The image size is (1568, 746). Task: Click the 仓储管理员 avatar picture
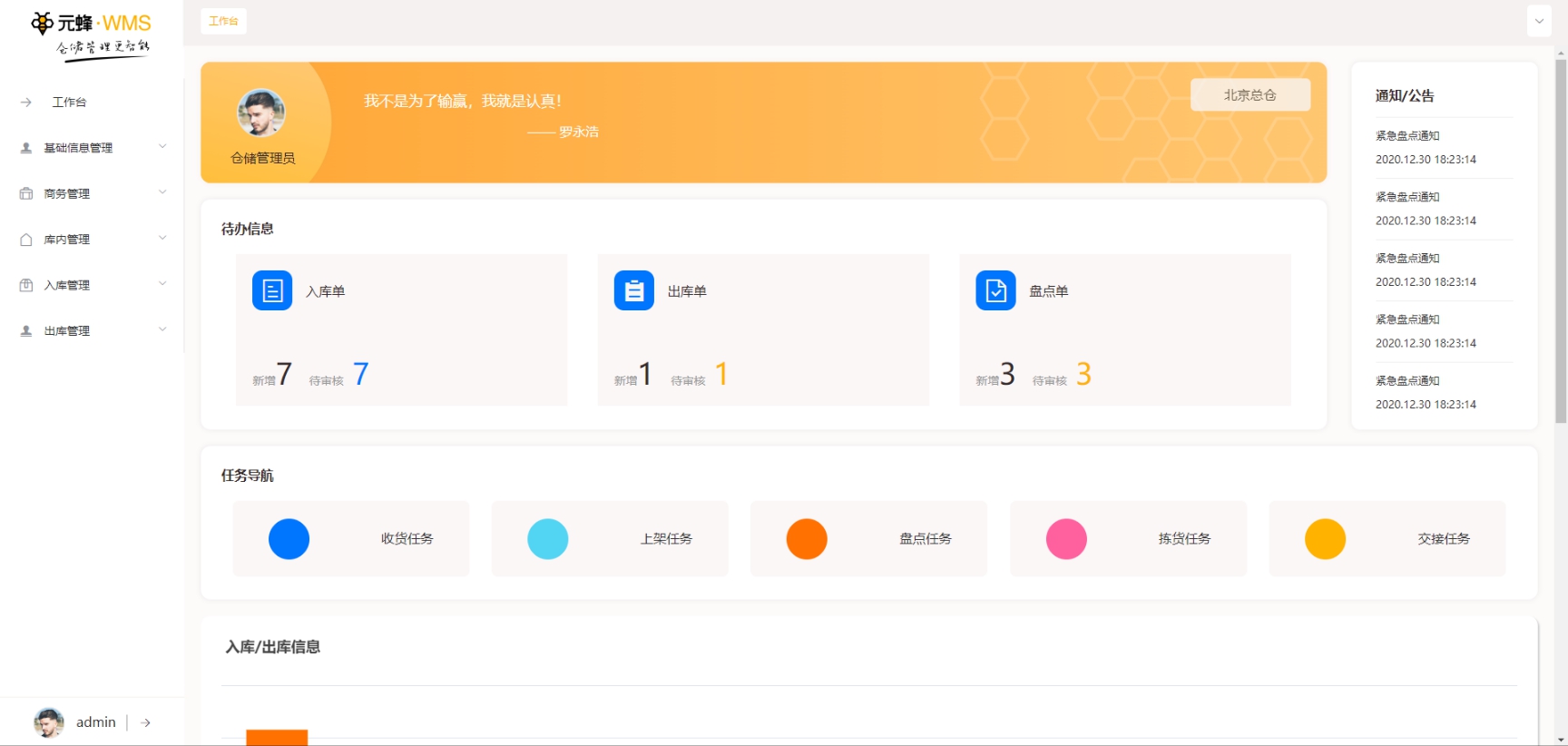coord(261,113)
